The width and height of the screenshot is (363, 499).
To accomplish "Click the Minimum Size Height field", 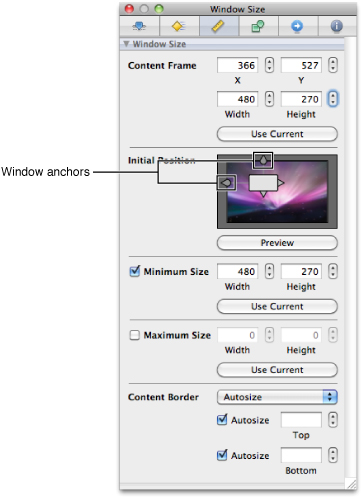I will click(x=301, y=271).
